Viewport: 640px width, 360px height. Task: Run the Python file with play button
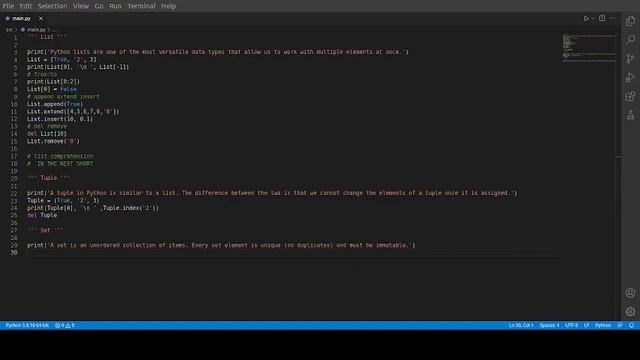click(586, 18)
